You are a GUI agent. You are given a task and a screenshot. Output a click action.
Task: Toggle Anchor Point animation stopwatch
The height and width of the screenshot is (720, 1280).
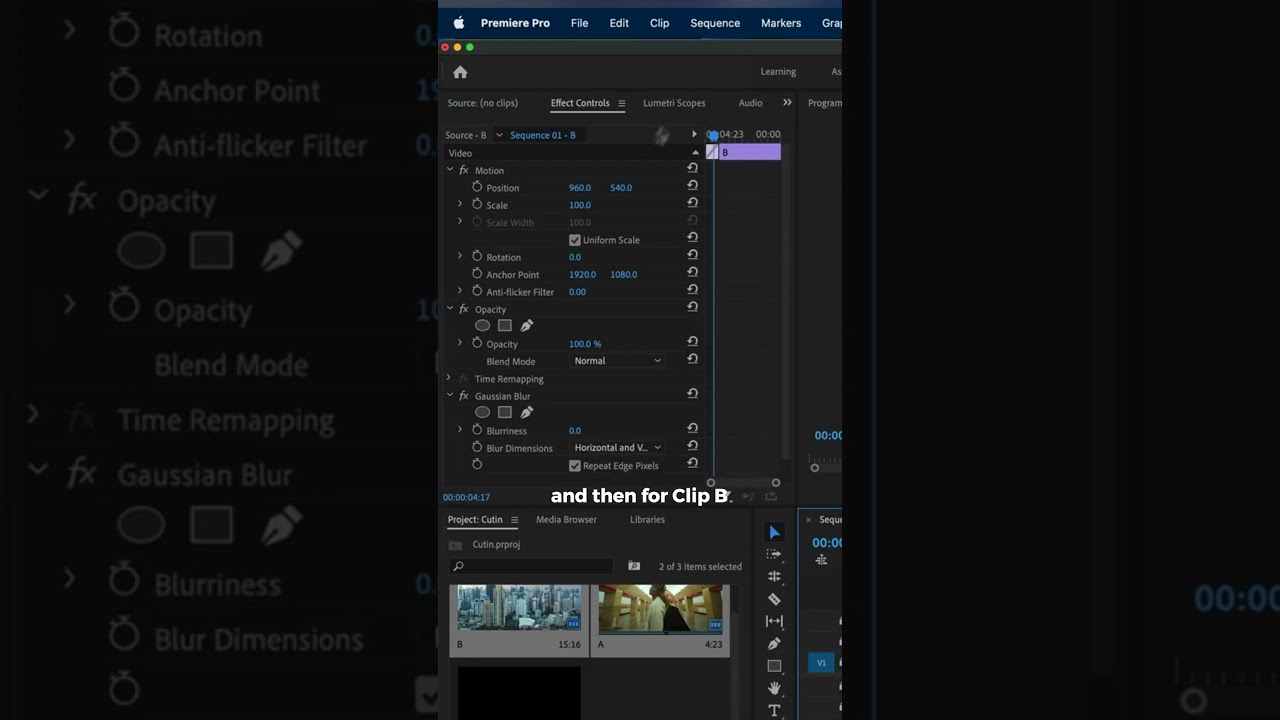pyautogui.click(x=477, y=273)
